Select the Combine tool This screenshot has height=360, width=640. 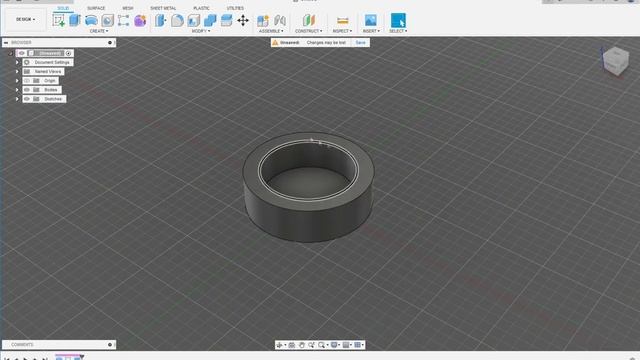210,20
